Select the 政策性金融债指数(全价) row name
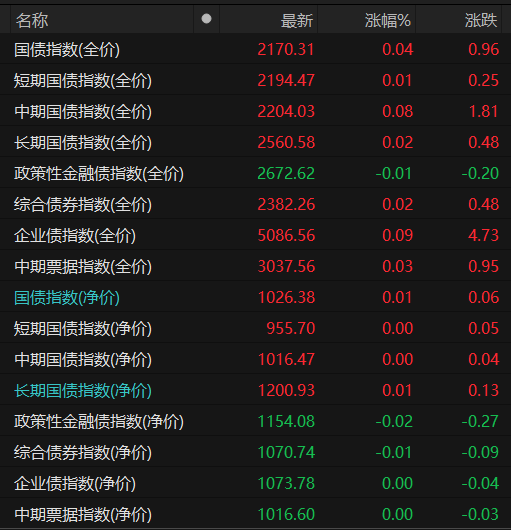Viewport: 511px width, 530px height. pyautogui.click(x=99, y=174)
